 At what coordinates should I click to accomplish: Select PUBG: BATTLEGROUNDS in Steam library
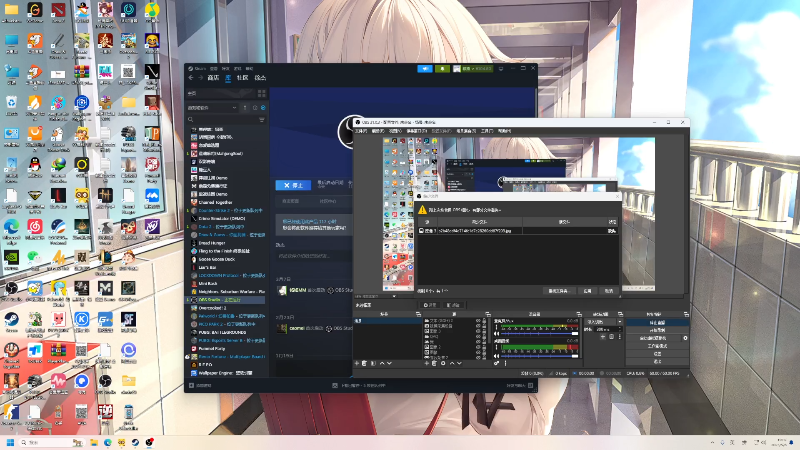222,332
